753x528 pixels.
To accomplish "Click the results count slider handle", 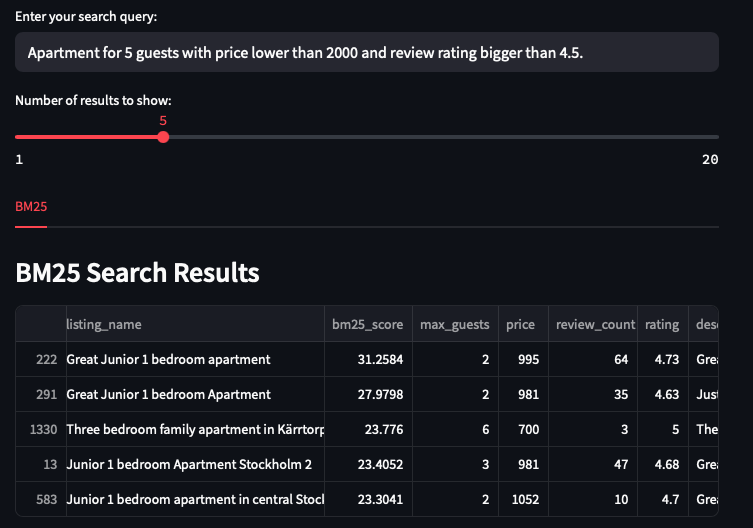I will (163, 137).
